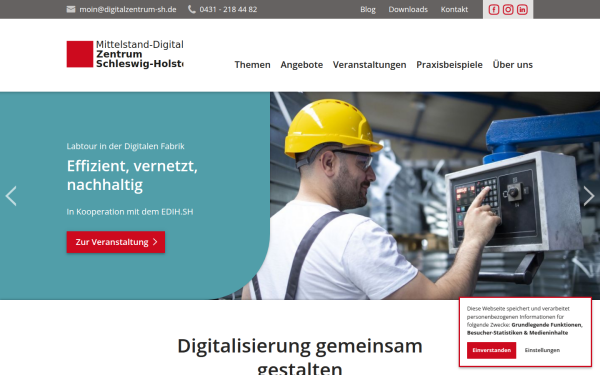This screenshot has height=375, width=600.
Task: Click heading Digitalisierung gemeinsam gestalten
Action: pyautogui.click(x=300, y=356)
